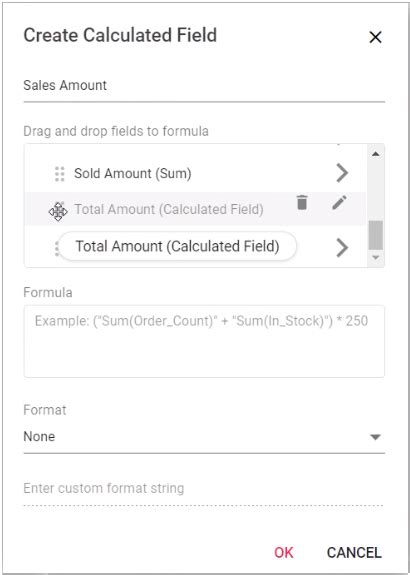Click the CANCEL button
Viewport: 410px width, 575px height.
tap(354, 552)
